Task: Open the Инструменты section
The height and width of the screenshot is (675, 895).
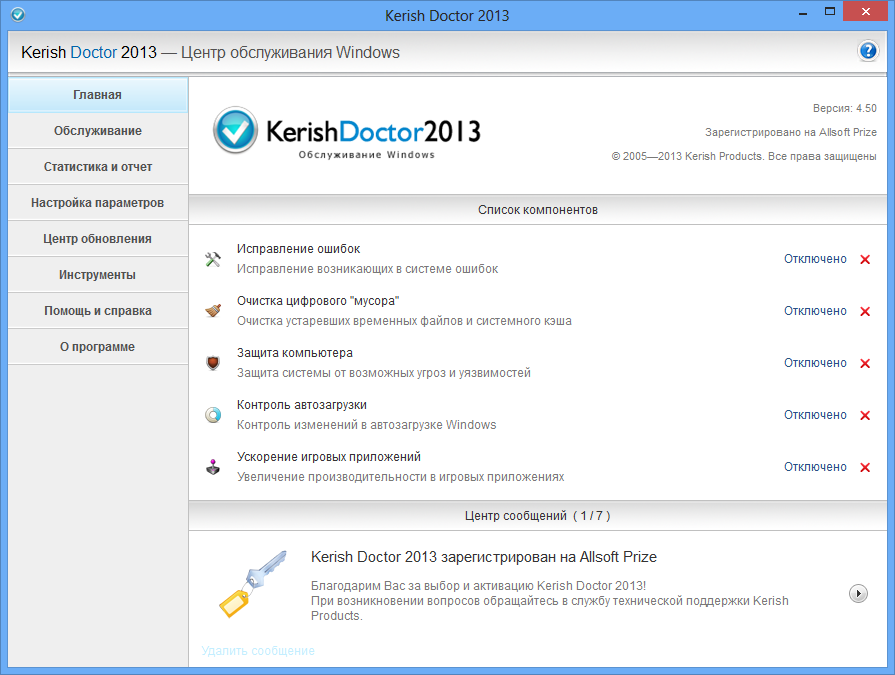Action: [x=97, y=275]
